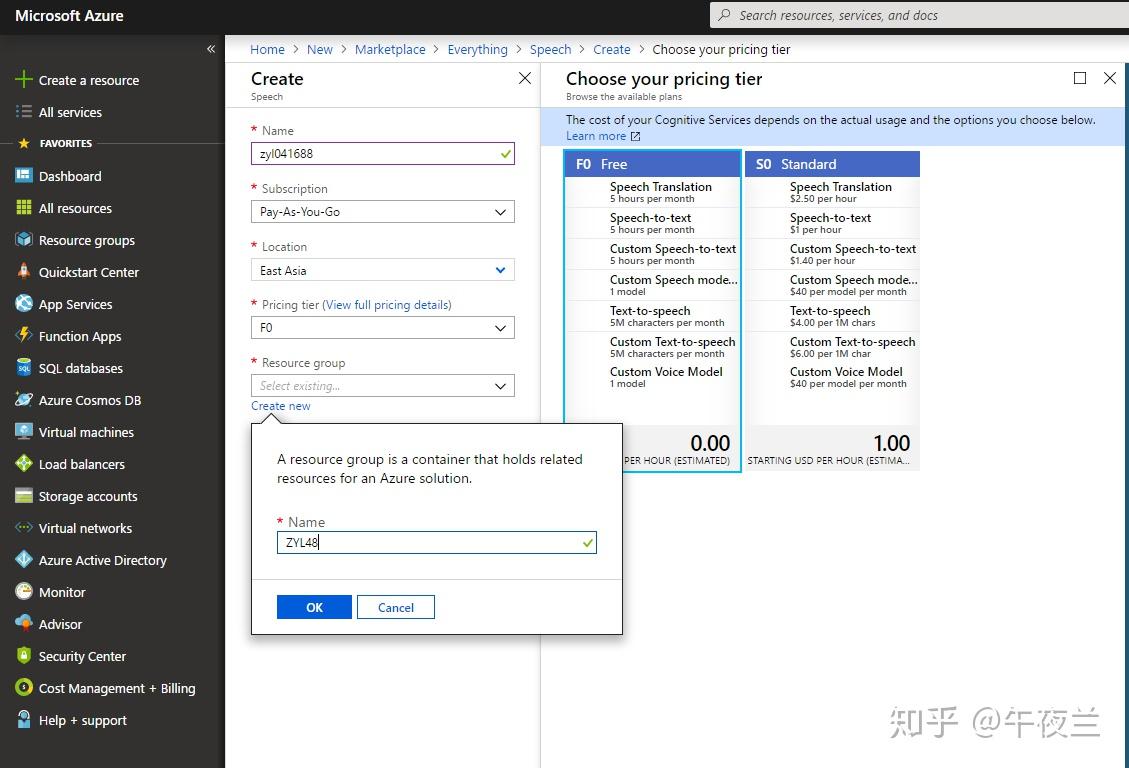Click Speech-to-text $1 per hour row
1129x768 pixels.
coord(832,223)
